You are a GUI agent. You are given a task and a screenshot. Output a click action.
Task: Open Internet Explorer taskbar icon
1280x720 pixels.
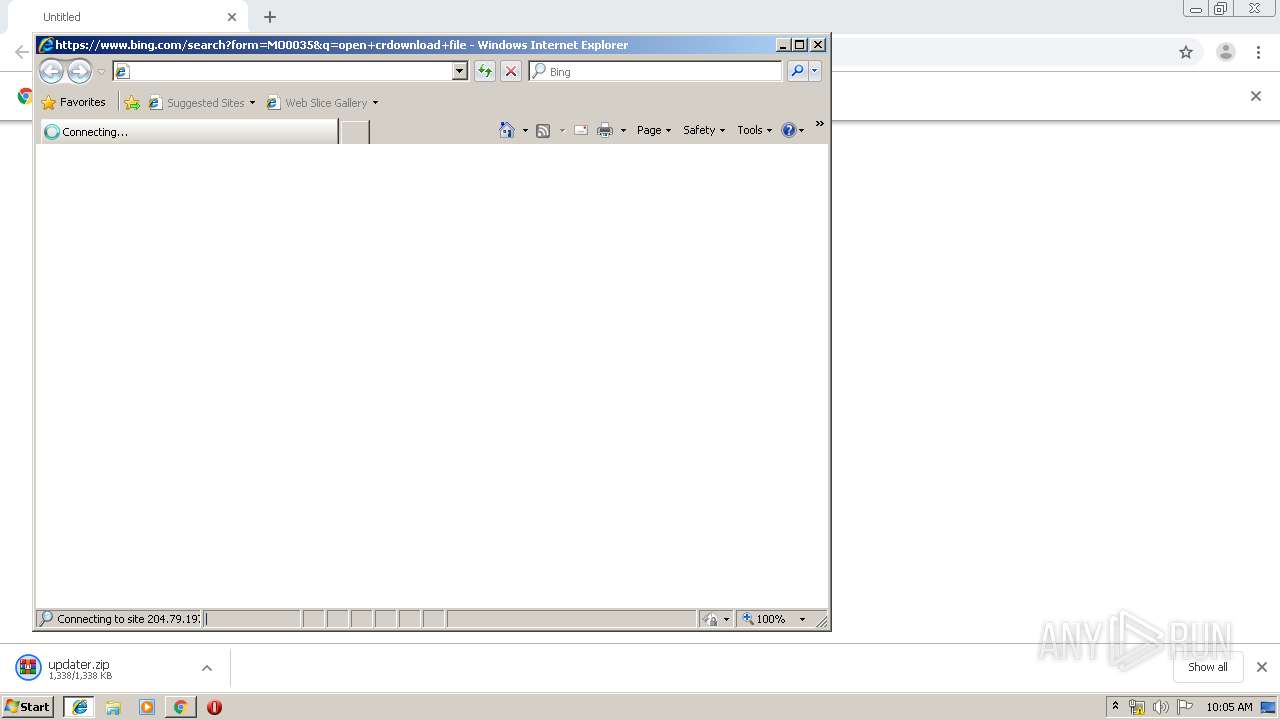click(x=79, y=707)
